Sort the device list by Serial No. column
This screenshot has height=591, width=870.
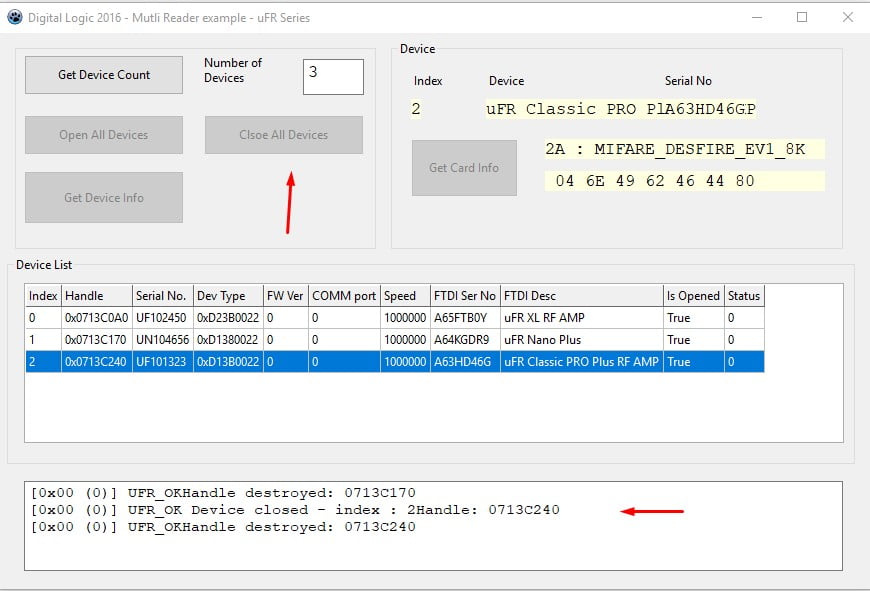(x=163, y=296)
